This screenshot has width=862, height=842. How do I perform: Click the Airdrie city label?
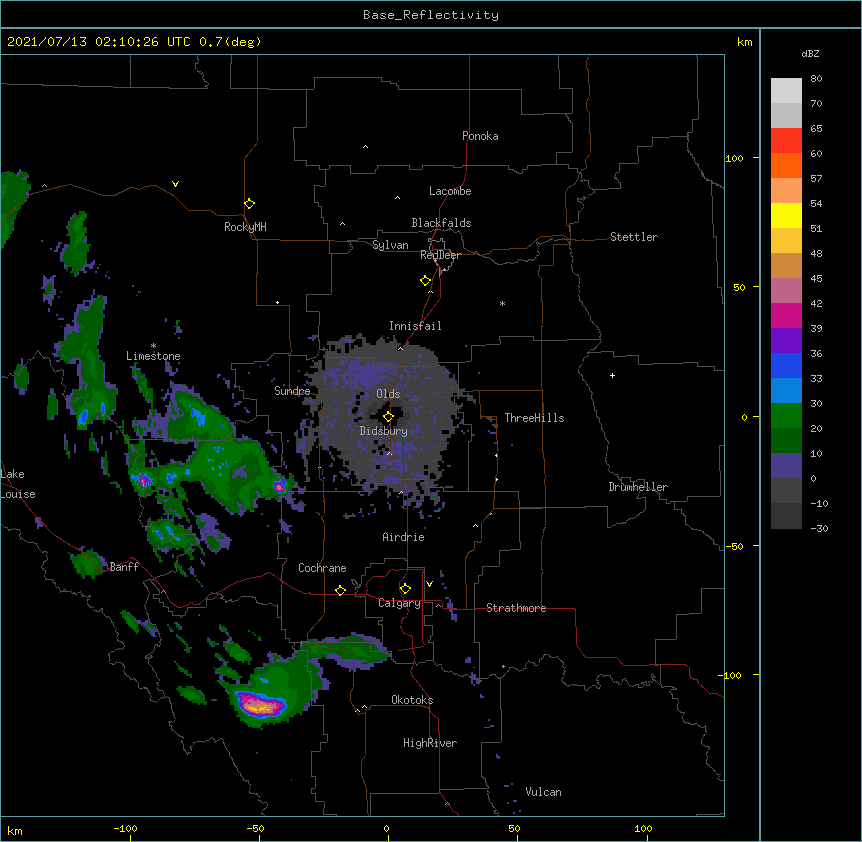(x=403, y=537)
